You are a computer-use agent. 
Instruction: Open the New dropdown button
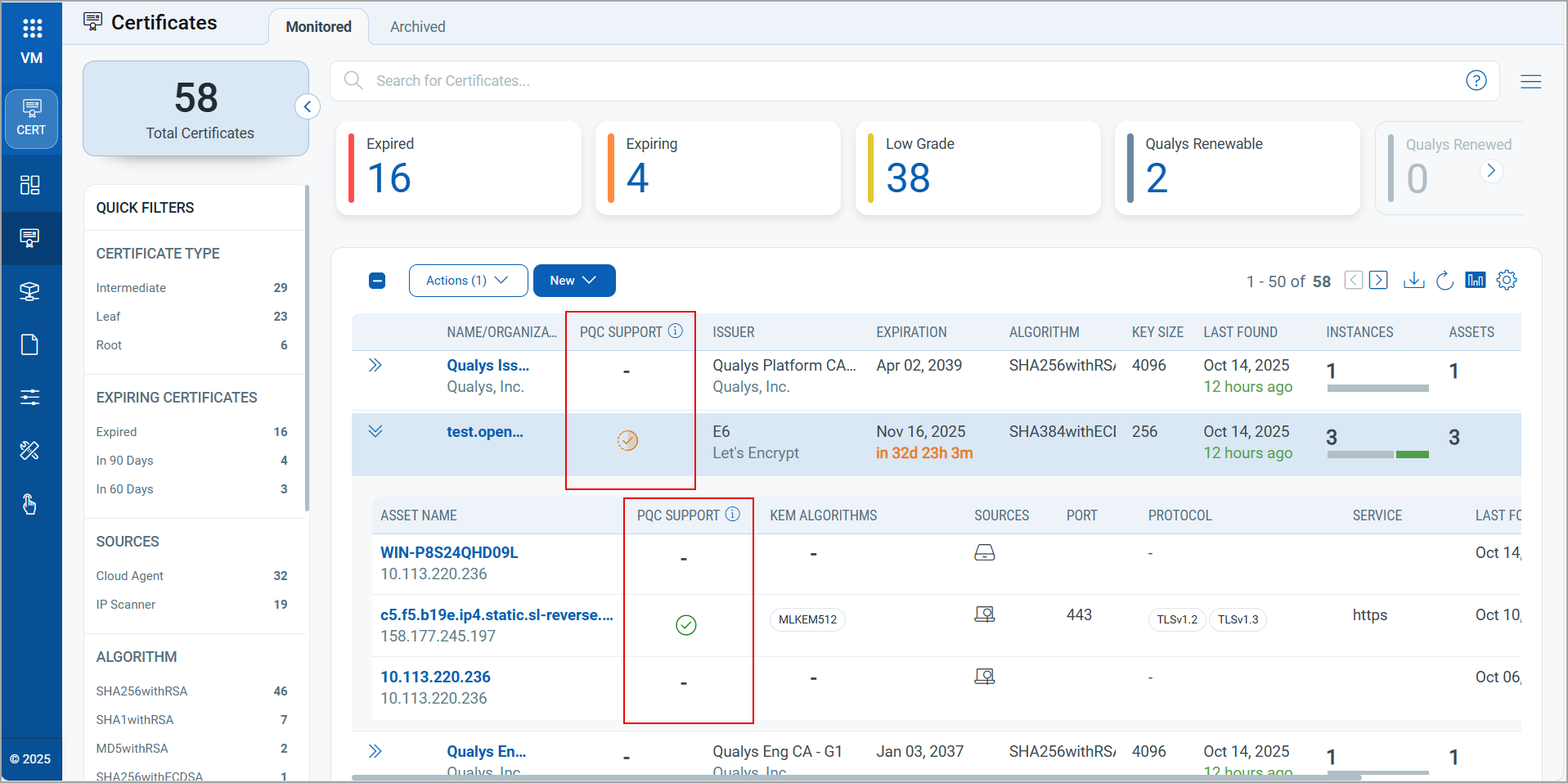[x=573, y=281]
